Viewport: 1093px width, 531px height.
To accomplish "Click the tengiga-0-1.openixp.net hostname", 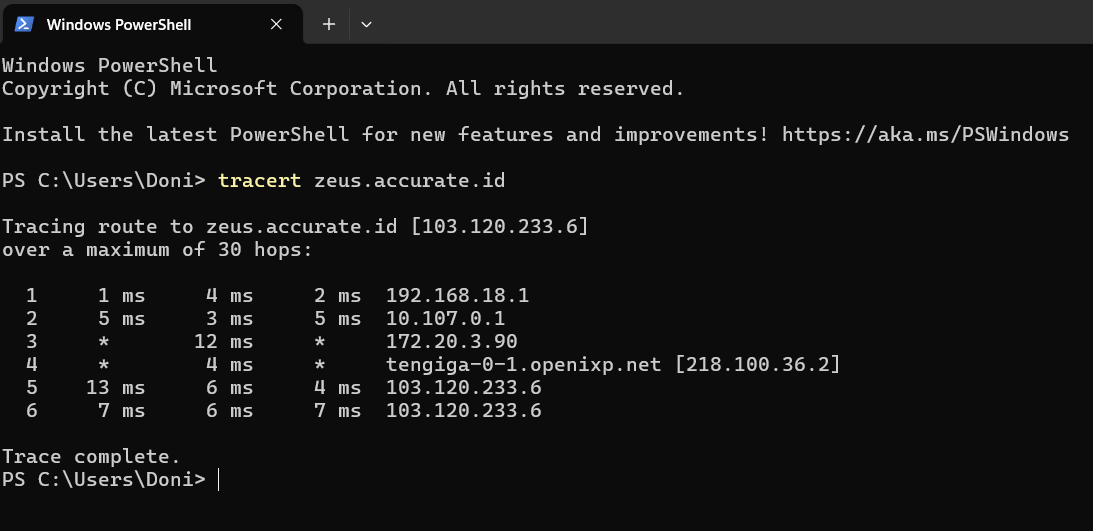I will (x=523, y=365).
